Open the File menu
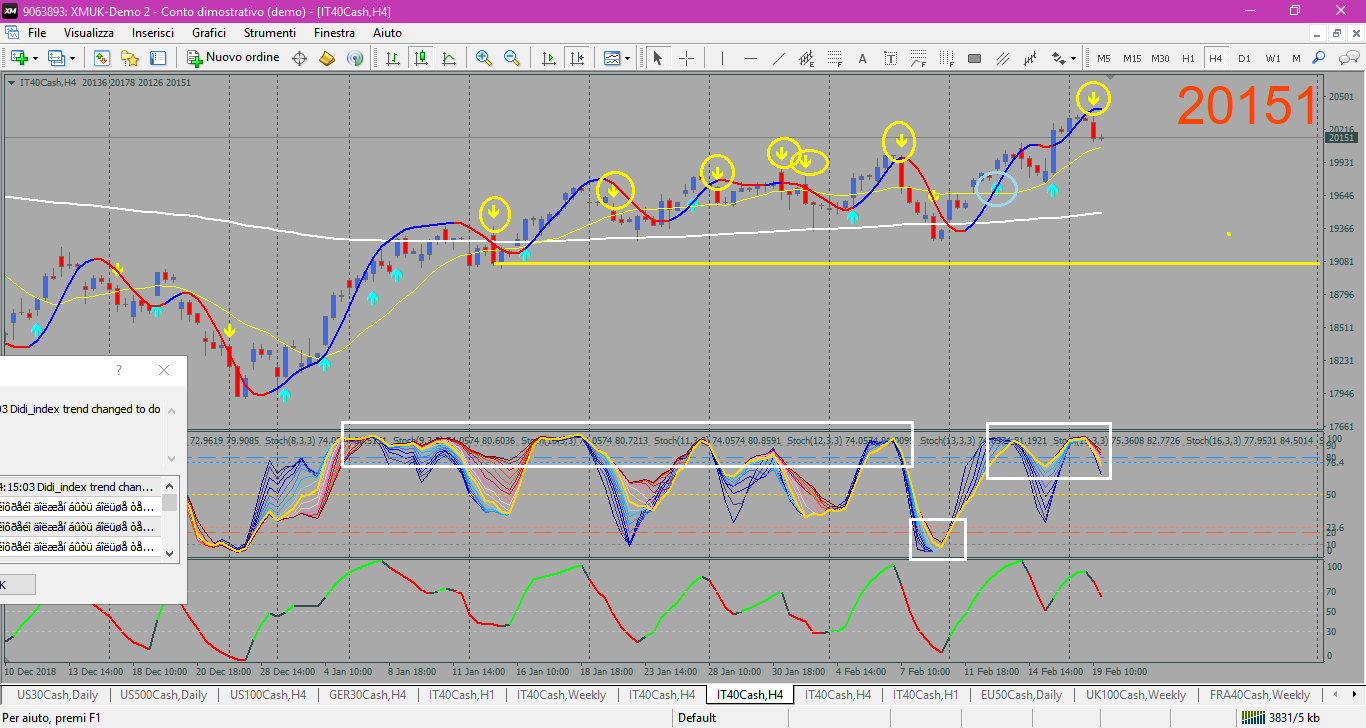The width and height of the screenshot is (1366, 728). (x=37, y=33)
